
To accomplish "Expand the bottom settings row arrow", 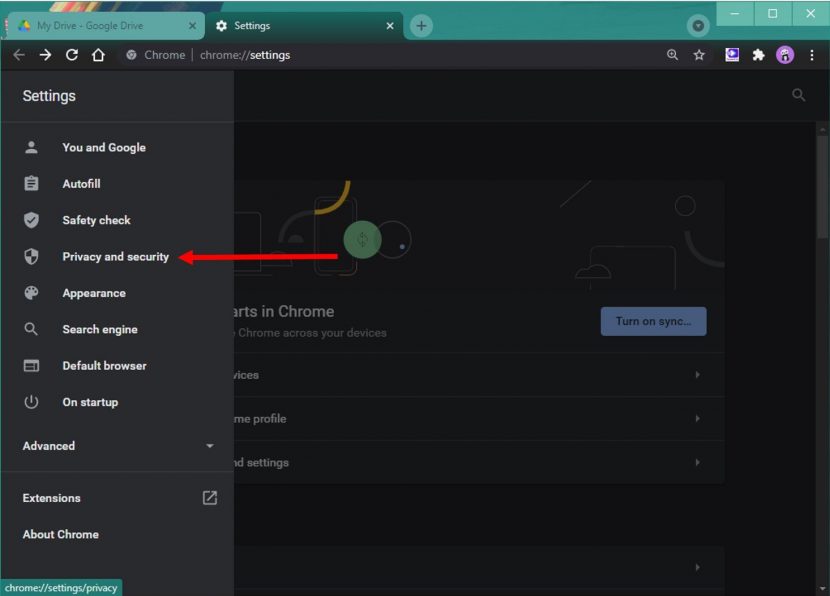I will pos(698,567).
